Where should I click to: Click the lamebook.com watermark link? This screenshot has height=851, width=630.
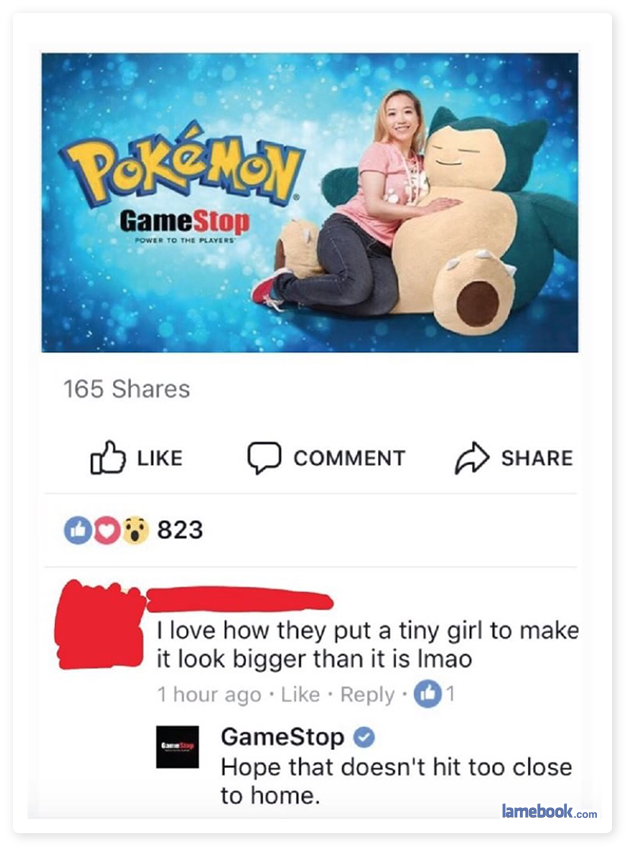(x=549, y=811)
